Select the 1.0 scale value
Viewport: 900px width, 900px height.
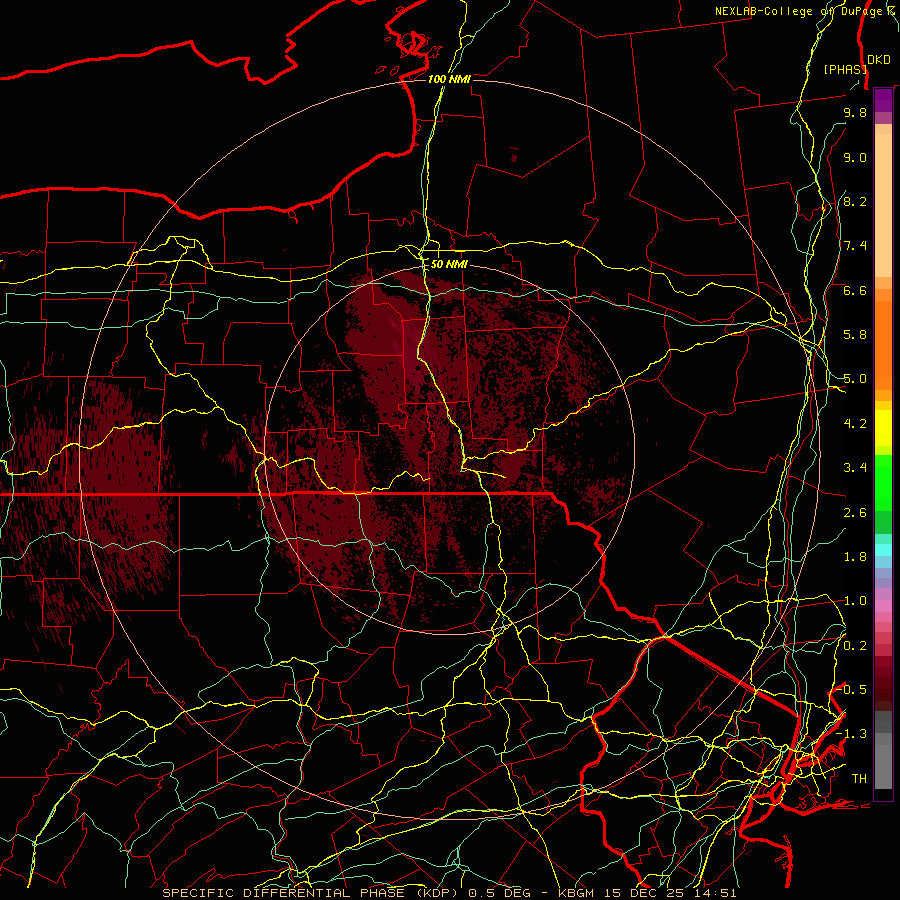pos(855,601)
